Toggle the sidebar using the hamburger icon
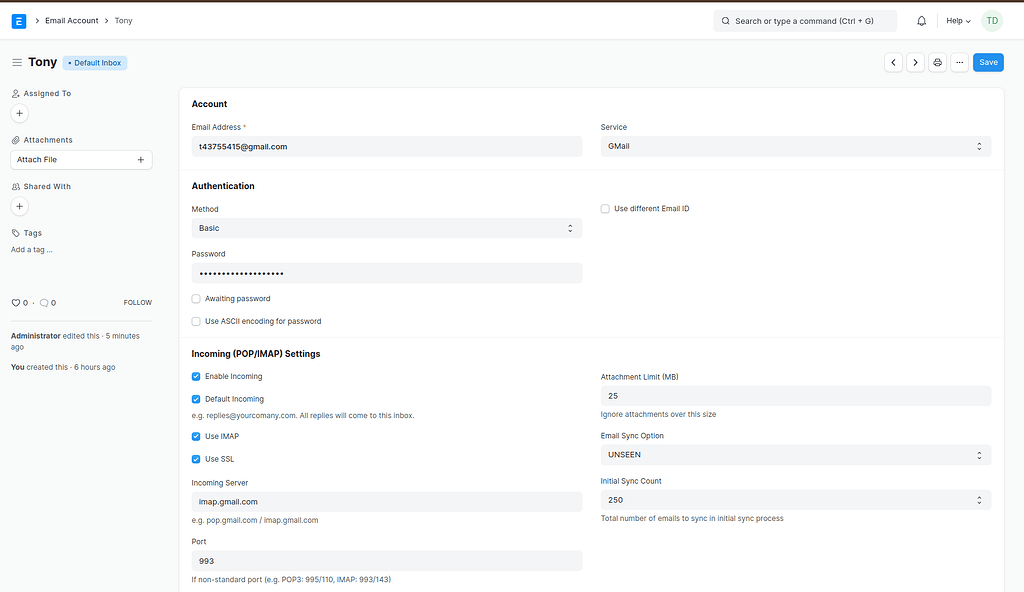 [x=17, y=62]
